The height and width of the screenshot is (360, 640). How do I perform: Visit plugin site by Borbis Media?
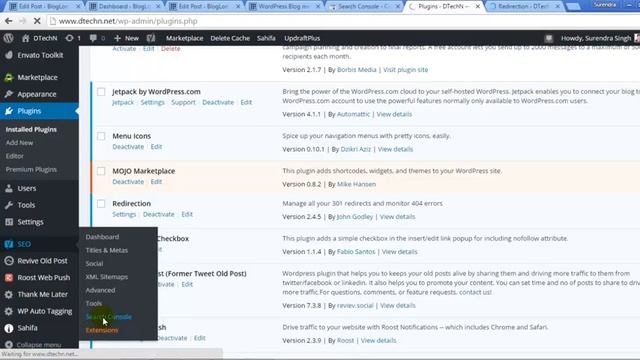click(405, 70)
